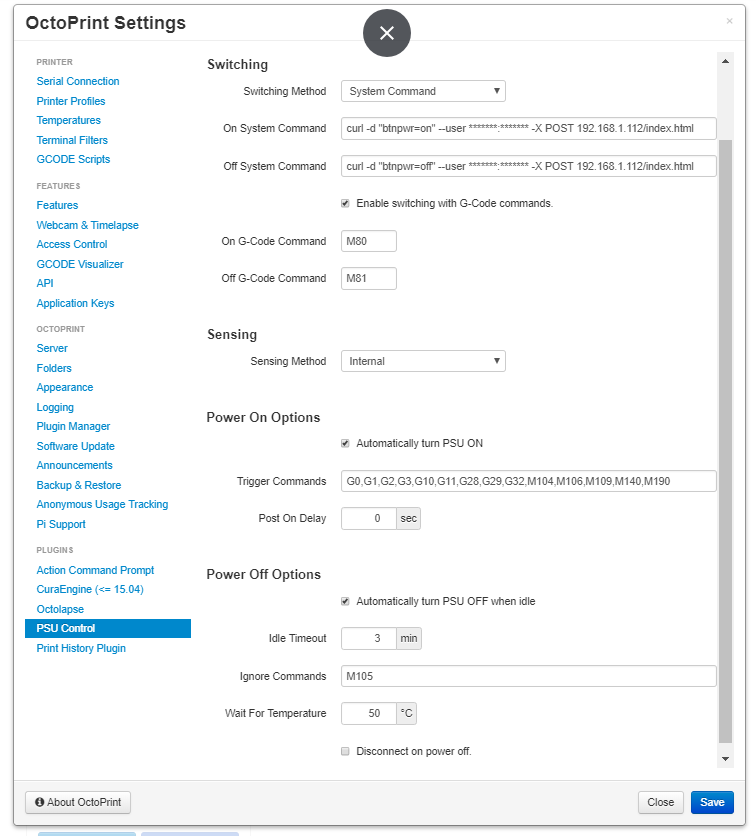The image size is (756, 836).
Task: Click the Wait For Temperature field
Action: pyautogui.click(x=369, y=713)
